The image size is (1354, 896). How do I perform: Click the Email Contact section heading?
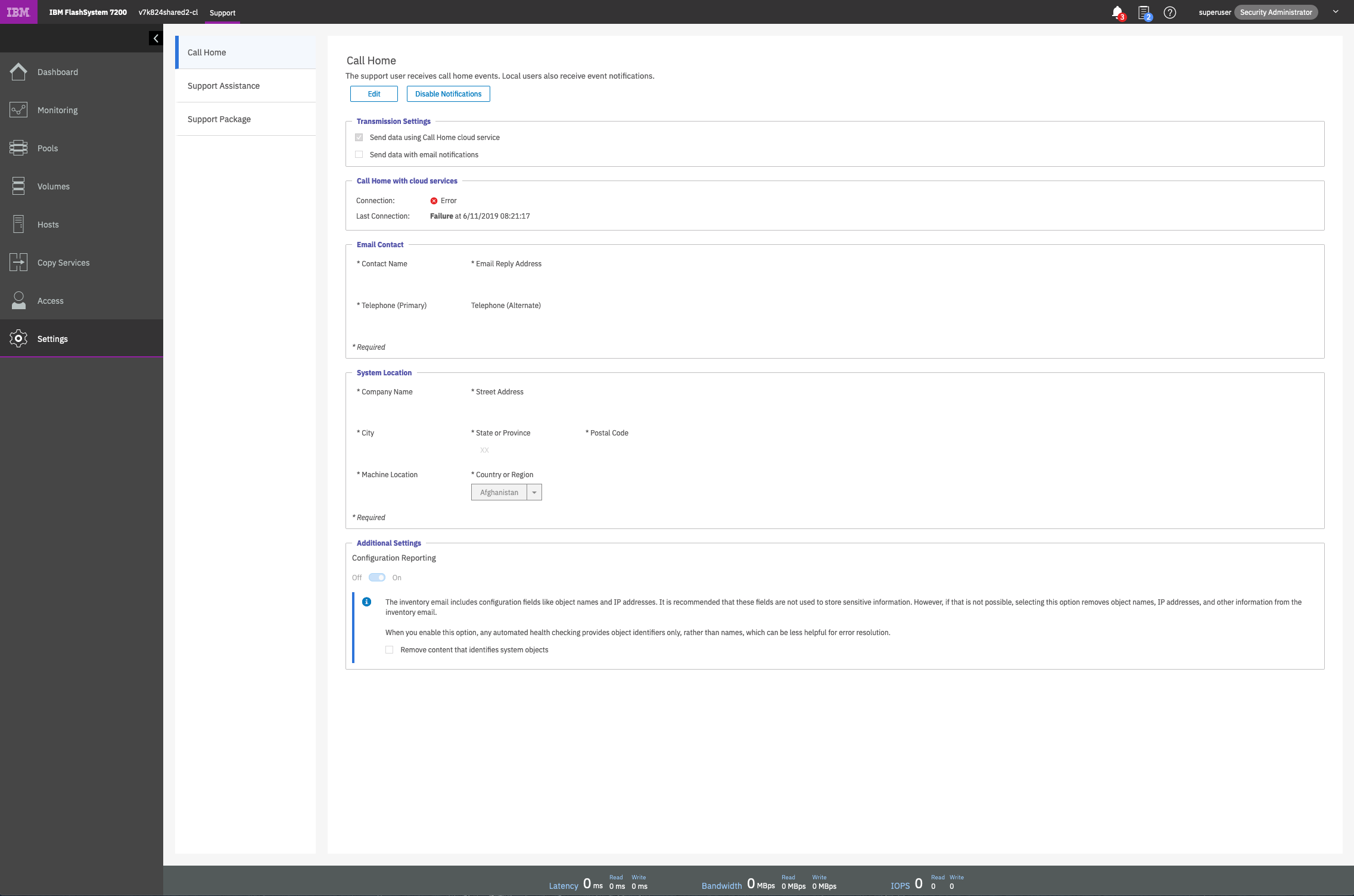(x=380, y=244)
